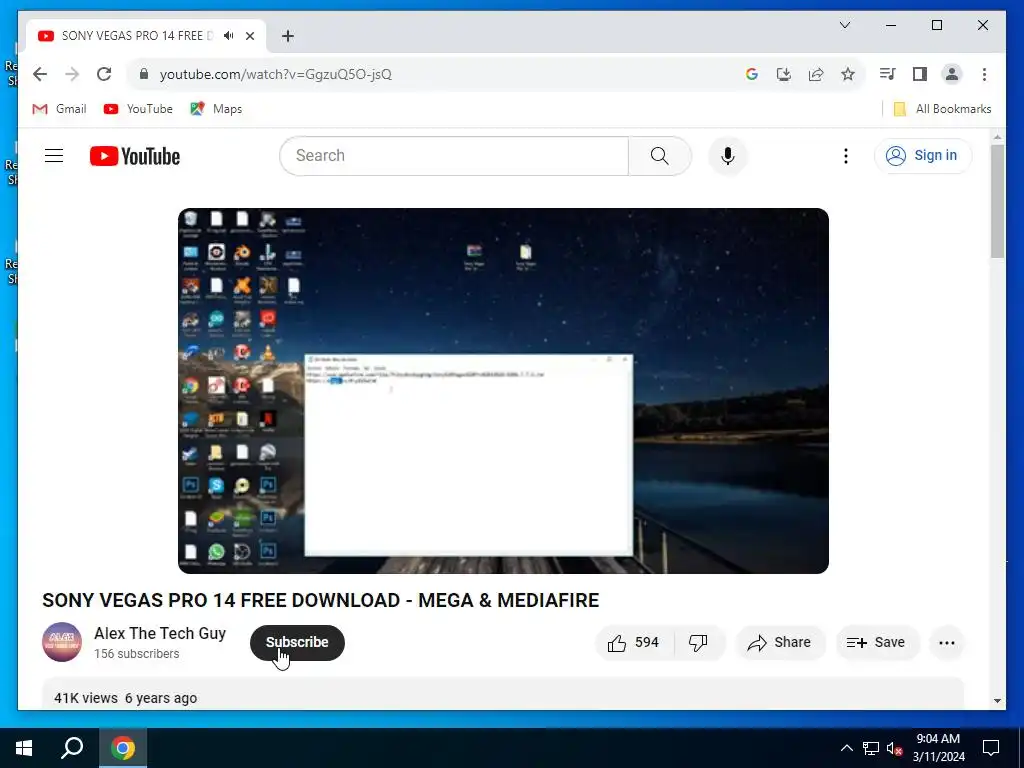1024x768 pixels.
Task: Open the Chrome profile avatar
Action: (x=952, y=74)
